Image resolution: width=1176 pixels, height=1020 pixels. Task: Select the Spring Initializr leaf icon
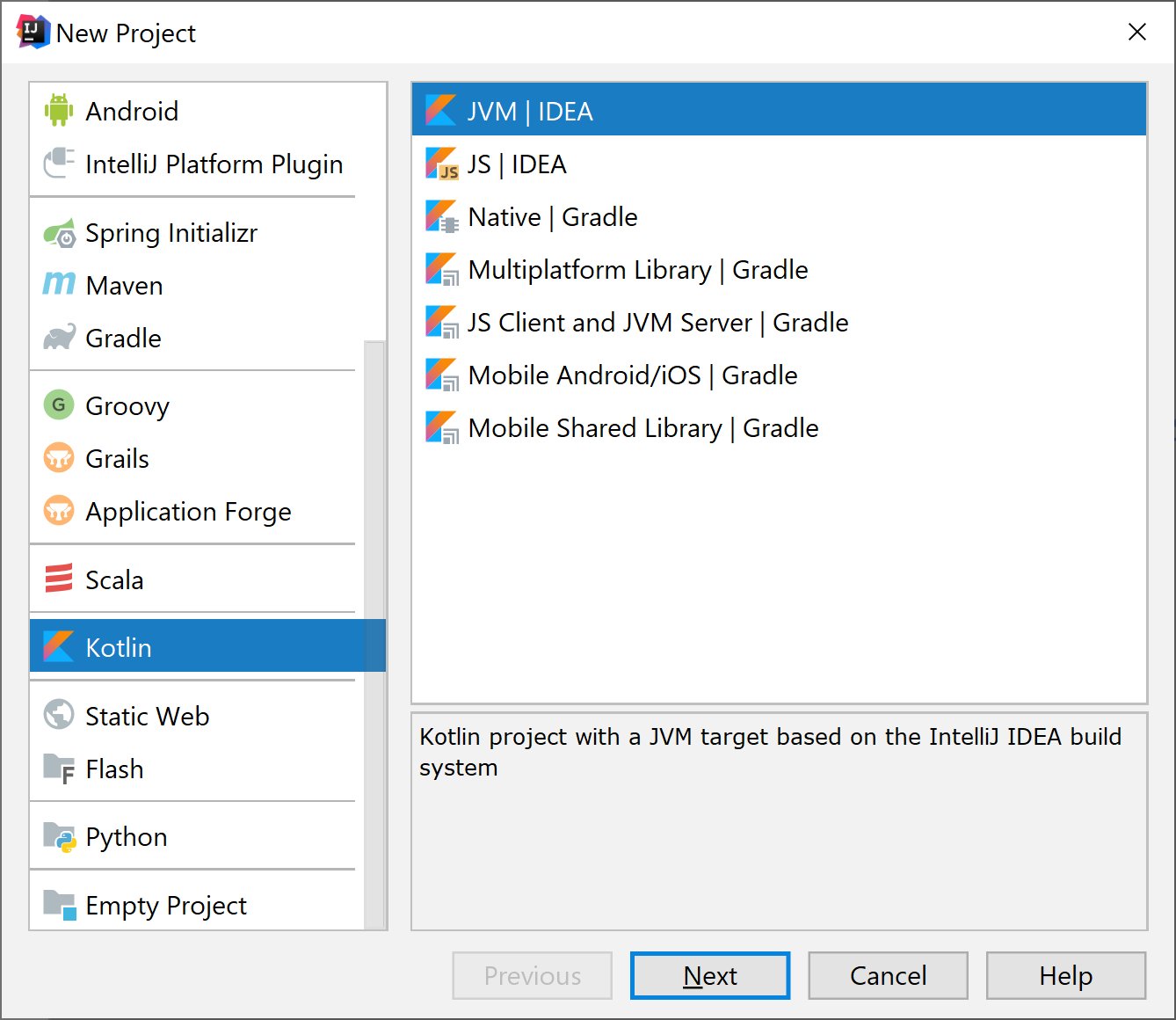(58, 232)
